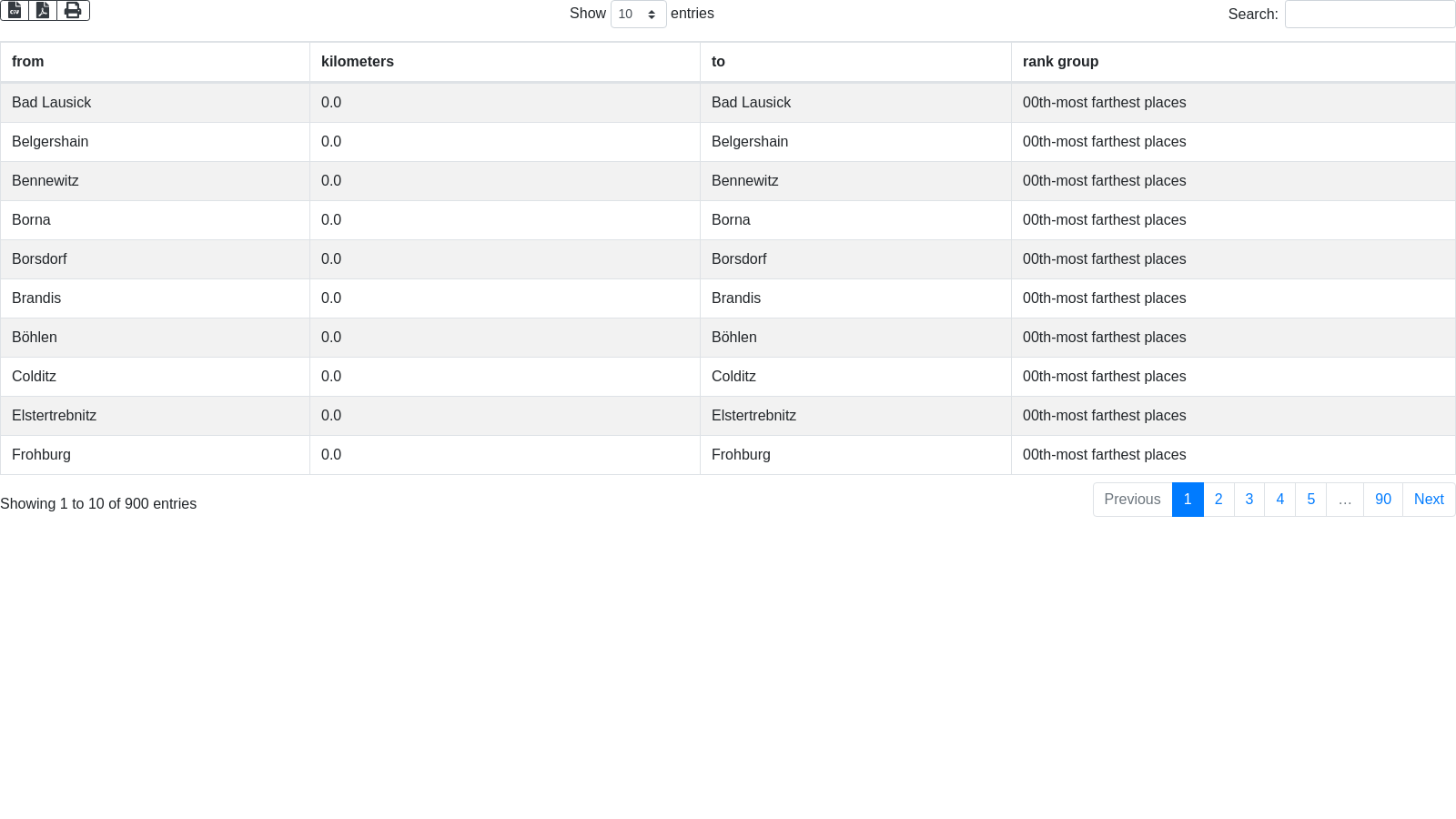Image resolution: width=1456 pixels, height=819 pixels.
Task: Jump to last page 90
Action: [x=1382, y=500]
